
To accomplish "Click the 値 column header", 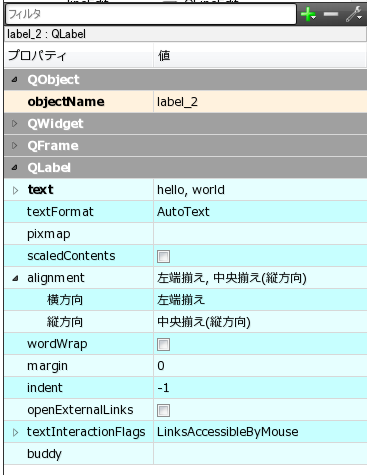I will point(260,55).
